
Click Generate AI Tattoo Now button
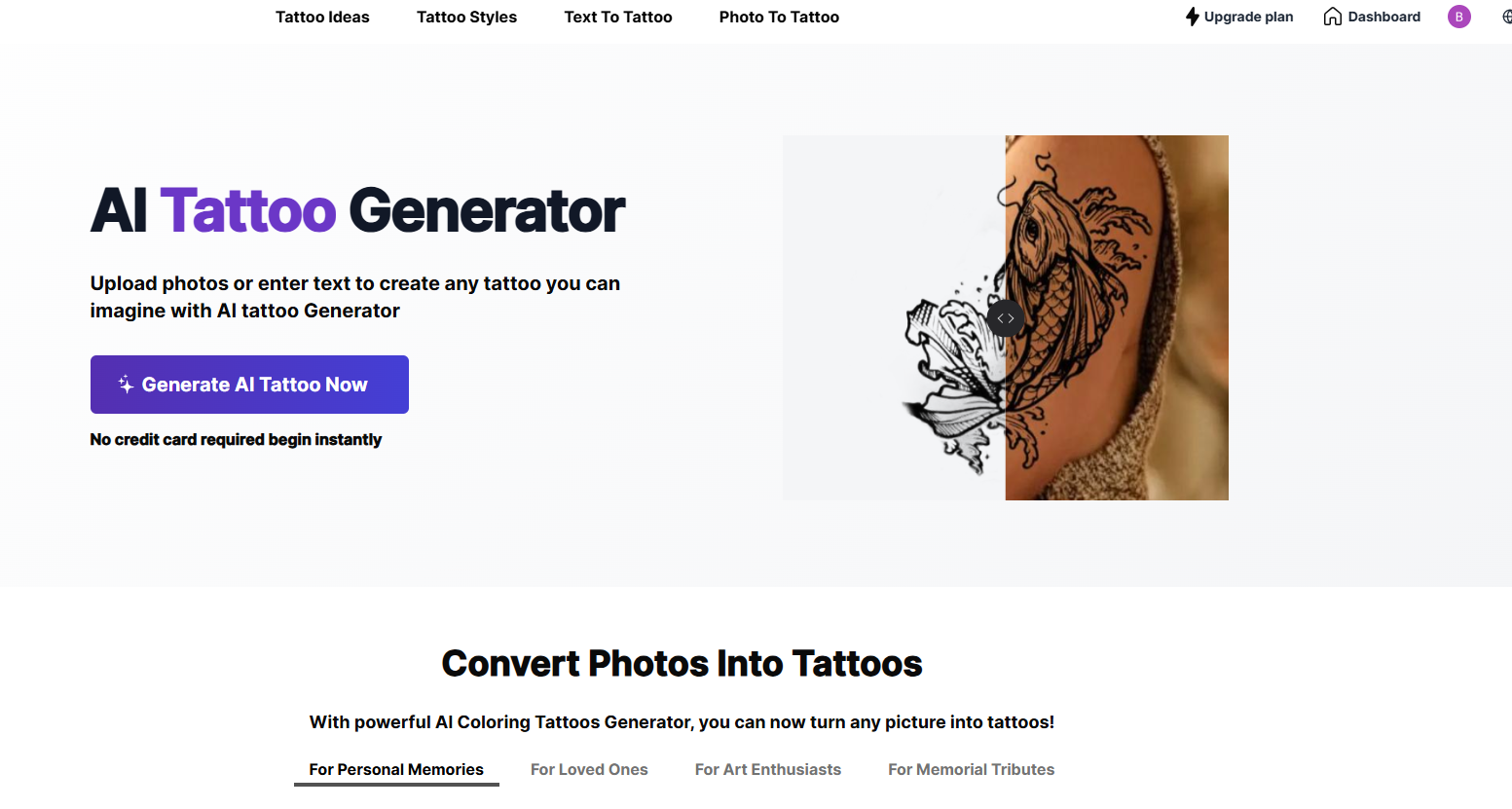coord(249,385)
